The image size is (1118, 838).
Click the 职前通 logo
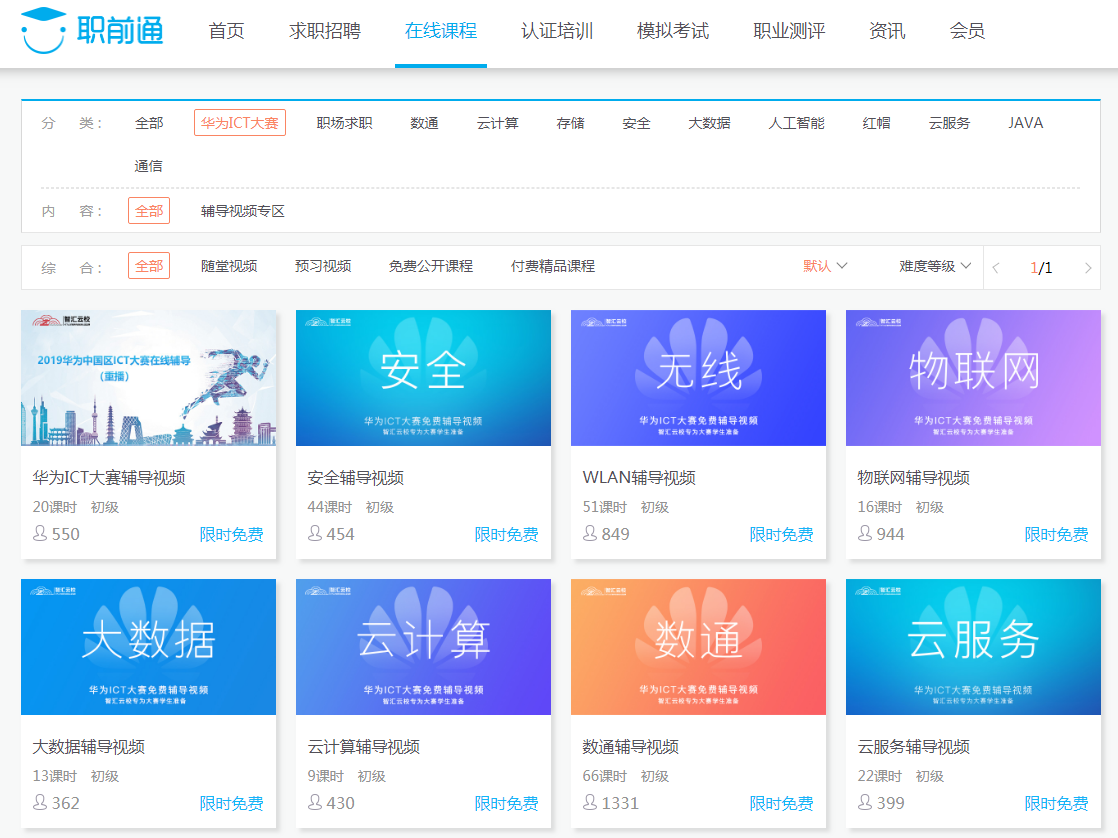pos(93,30)
